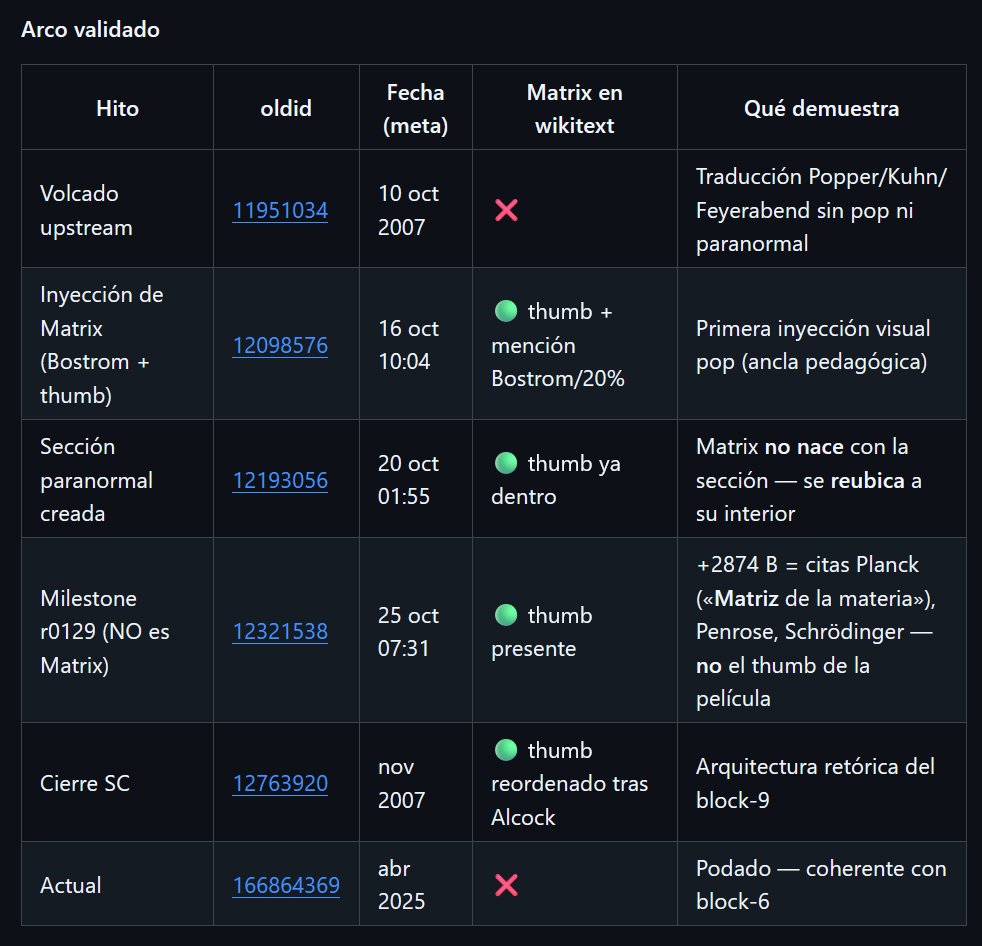Screen dimensions: 982x946
Task: Click green circle beside 'thumb presente'
Action: click(506, 615)
